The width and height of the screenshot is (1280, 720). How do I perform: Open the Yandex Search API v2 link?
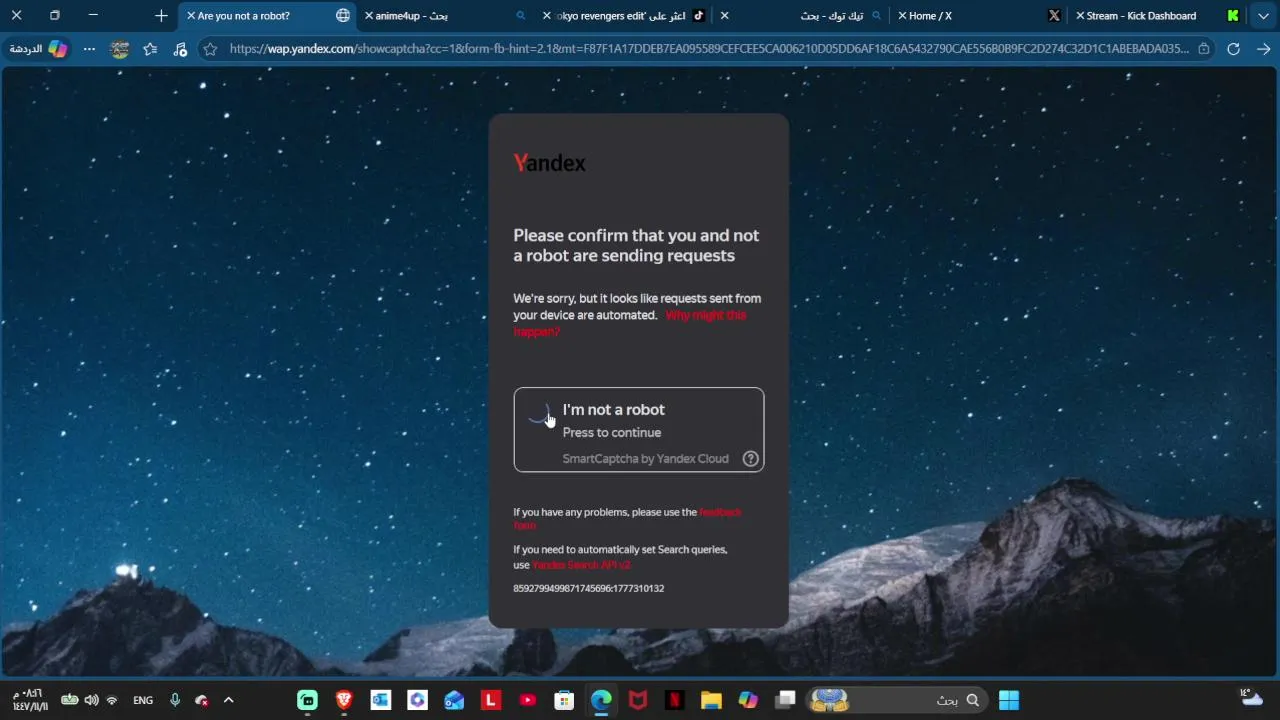(x=581, y=565)
